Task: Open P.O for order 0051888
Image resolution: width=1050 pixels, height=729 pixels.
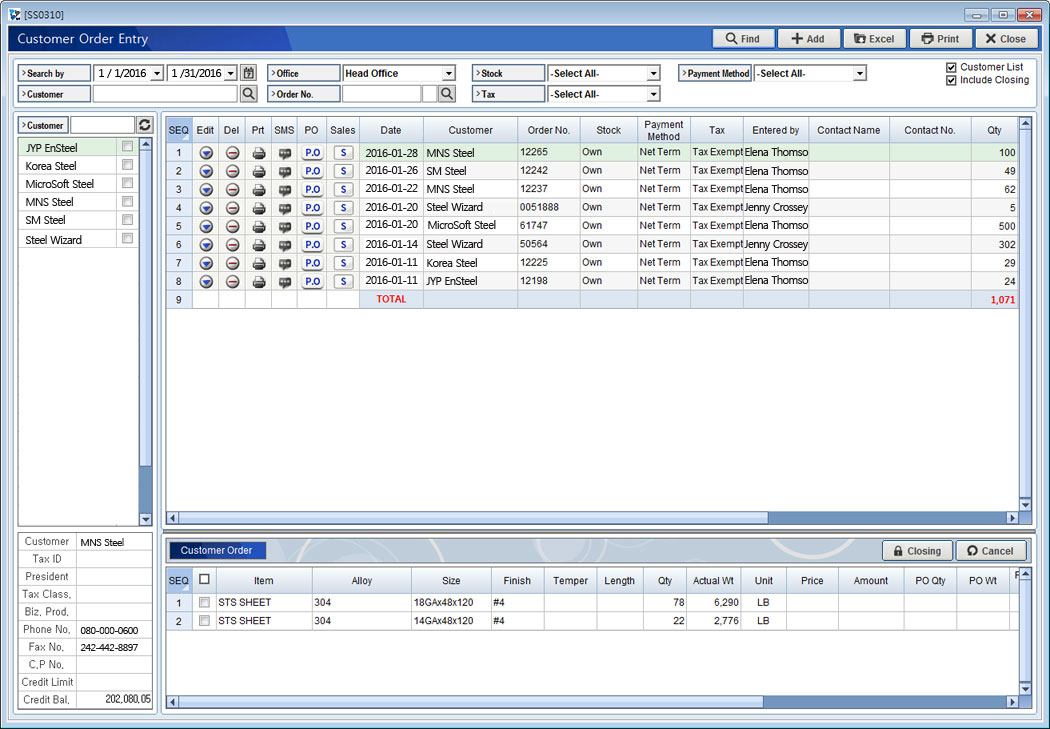Action: tap(312, 208)
